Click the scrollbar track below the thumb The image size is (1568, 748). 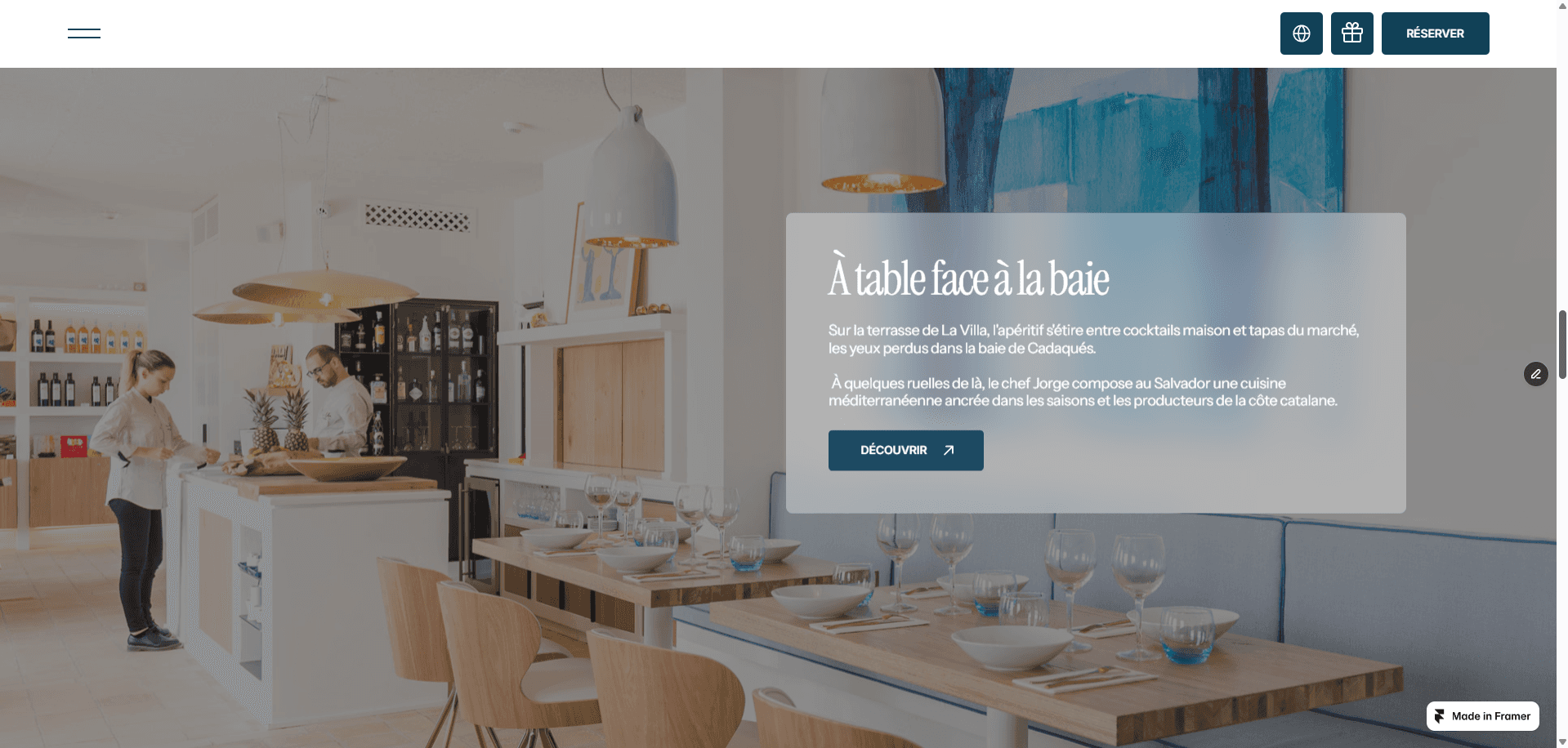coord(1562,555)
